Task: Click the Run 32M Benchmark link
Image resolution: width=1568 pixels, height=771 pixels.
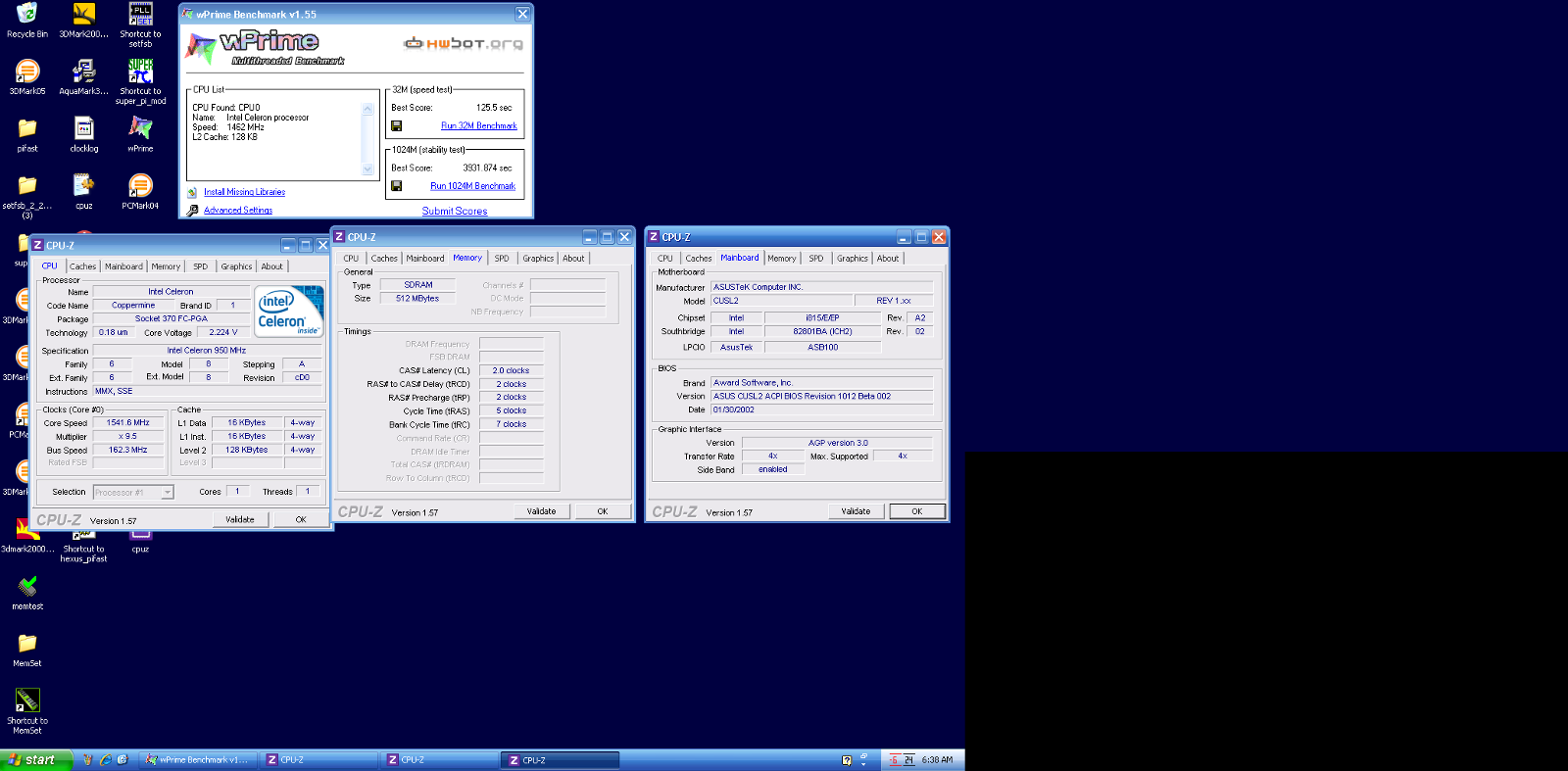Action: point(479,125)
